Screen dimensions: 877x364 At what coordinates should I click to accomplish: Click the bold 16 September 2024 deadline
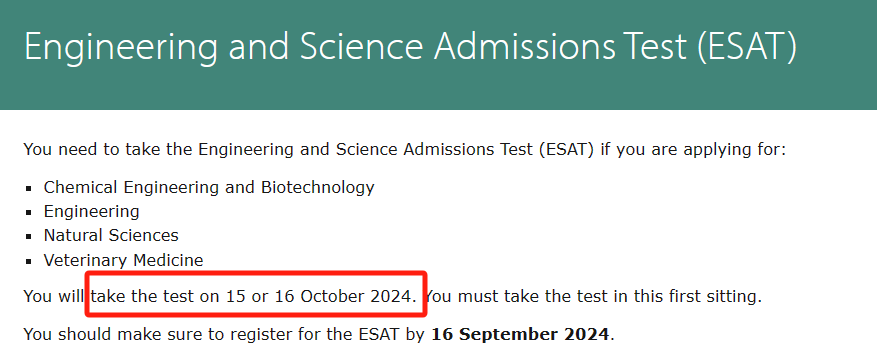point(520,334)
